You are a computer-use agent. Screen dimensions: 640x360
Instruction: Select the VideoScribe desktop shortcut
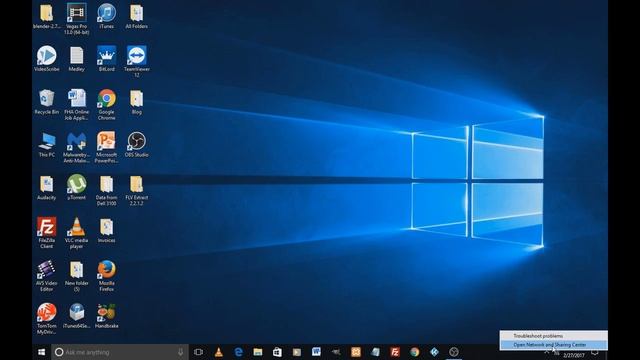[x=47, y=59]
